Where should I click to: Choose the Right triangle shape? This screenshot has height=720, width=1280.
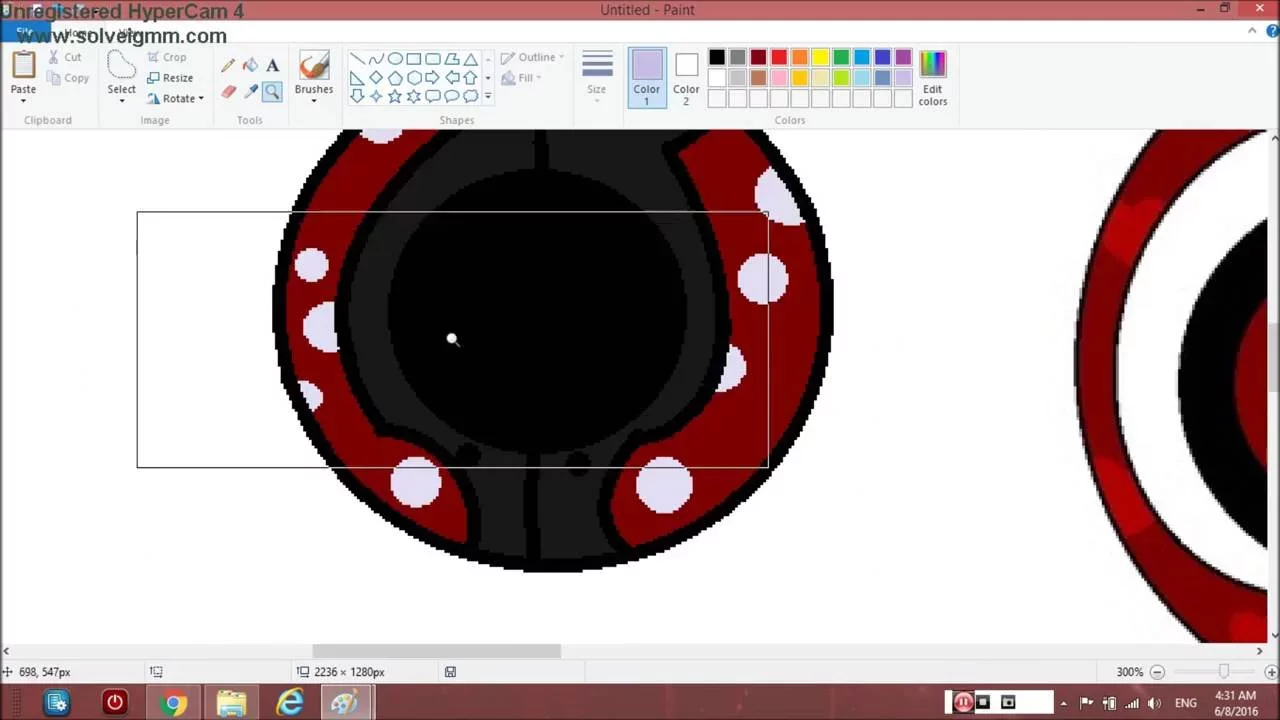click(358, 78)
